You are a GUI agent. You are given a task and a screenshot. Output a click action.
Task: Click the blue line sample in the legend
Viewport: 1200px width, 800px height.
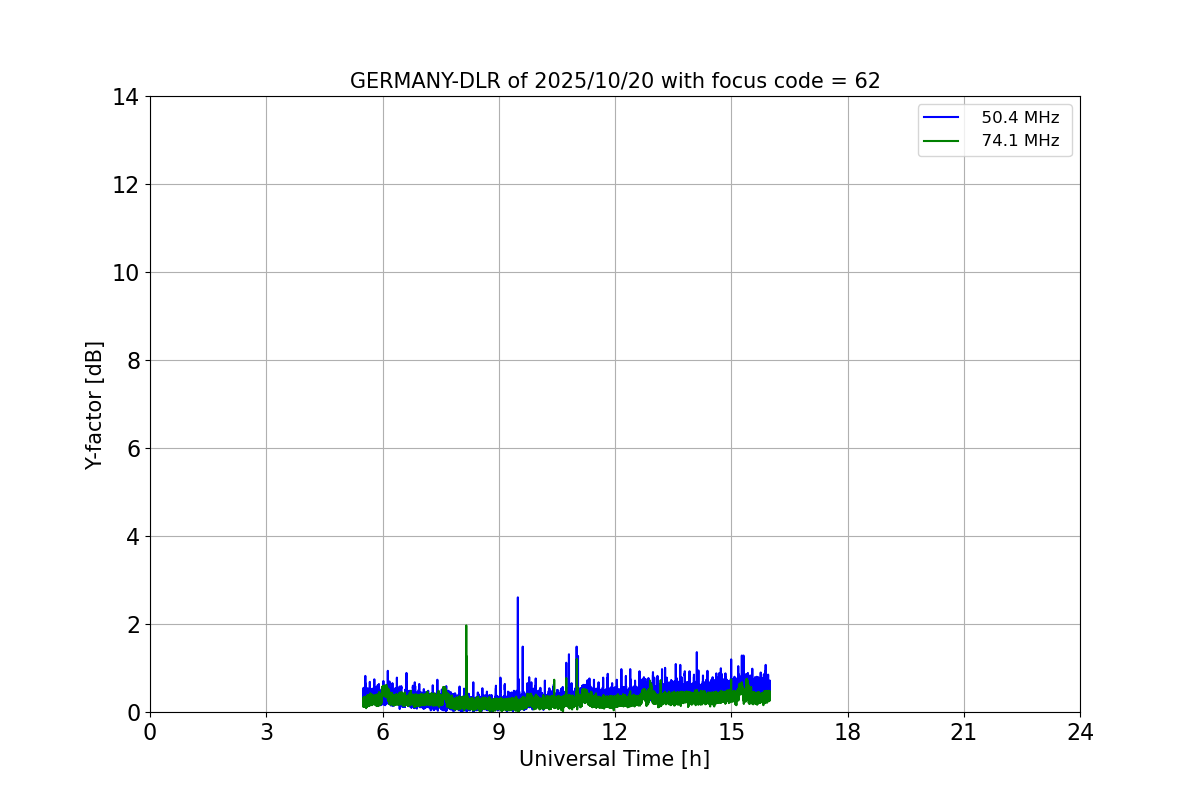point(941,118)
